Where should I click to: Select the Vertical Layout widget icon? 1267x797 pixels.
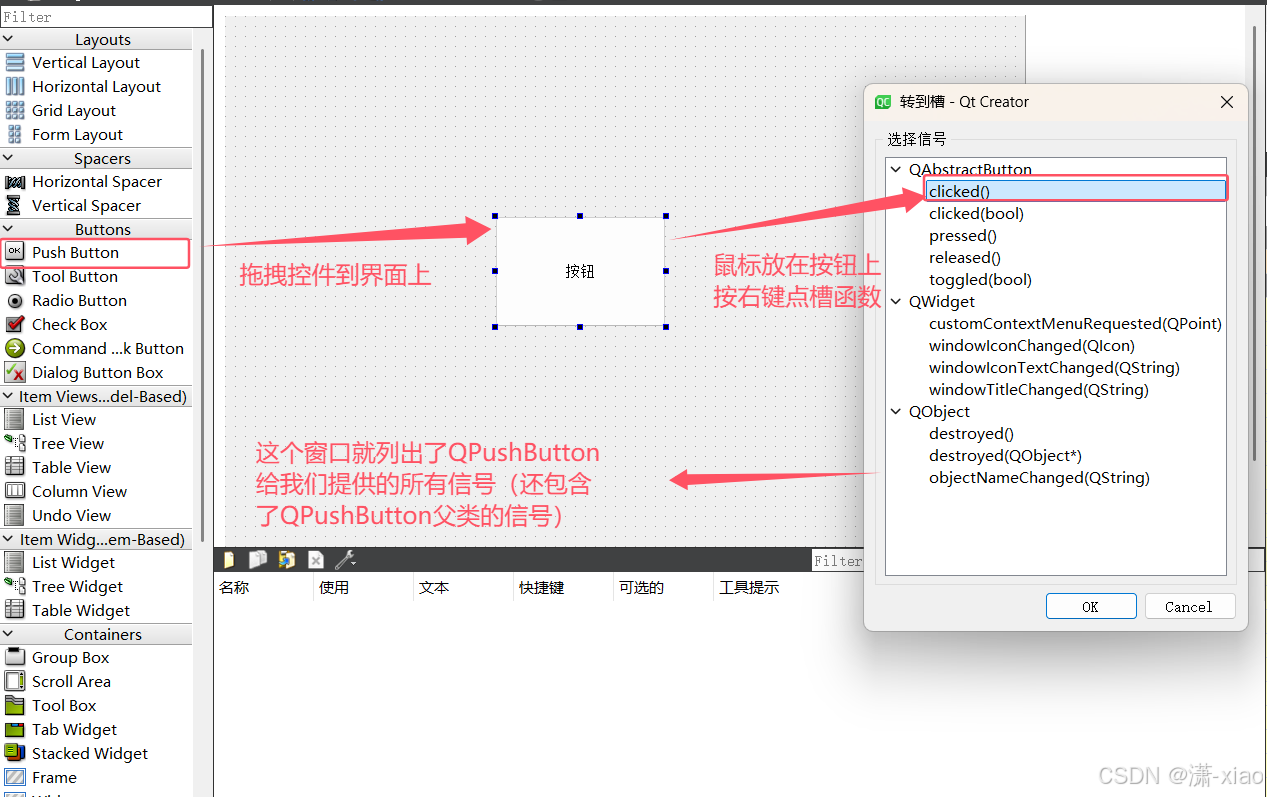point(15,62)
